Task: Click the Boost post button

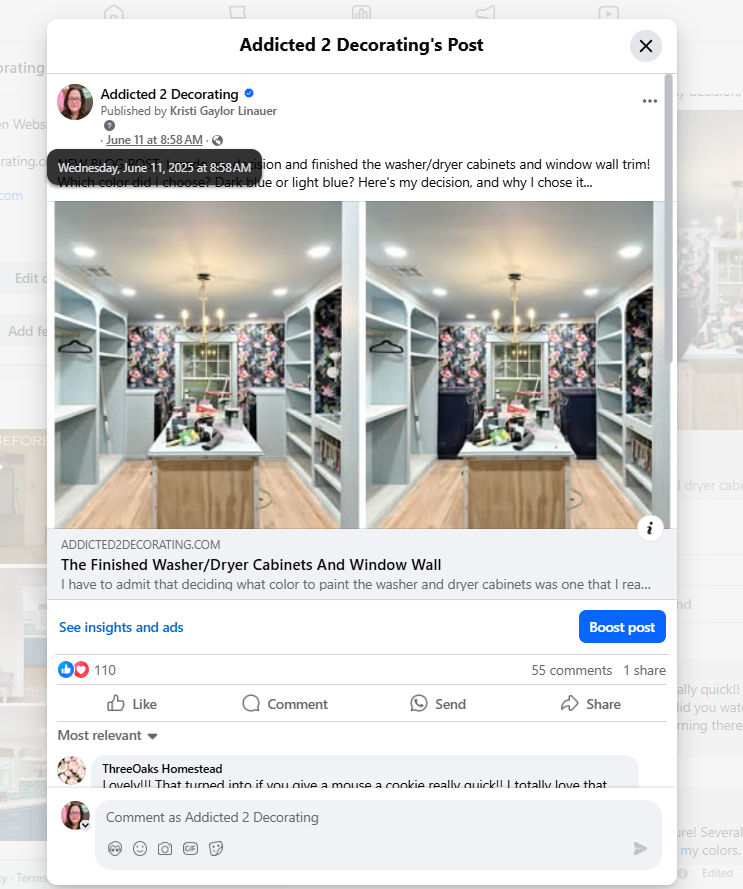Action: (x=622, y=626)
